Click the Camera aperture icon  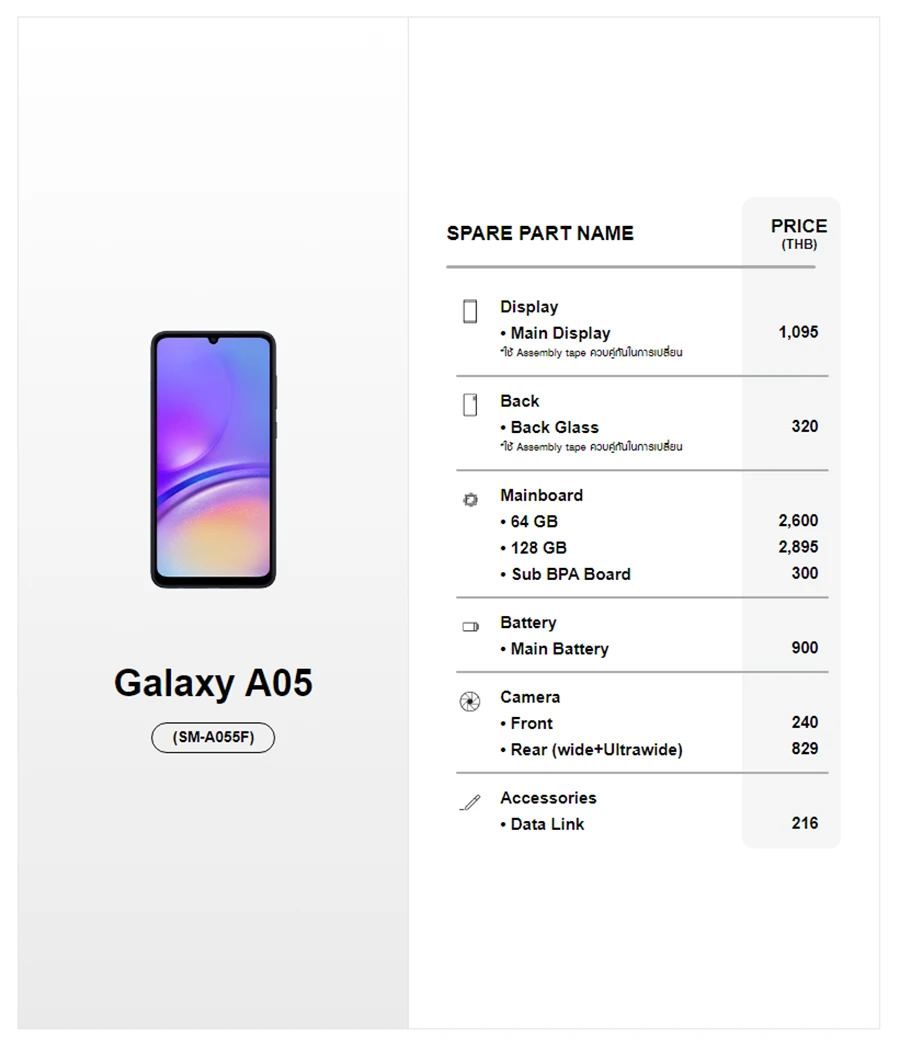pos(470,701)
